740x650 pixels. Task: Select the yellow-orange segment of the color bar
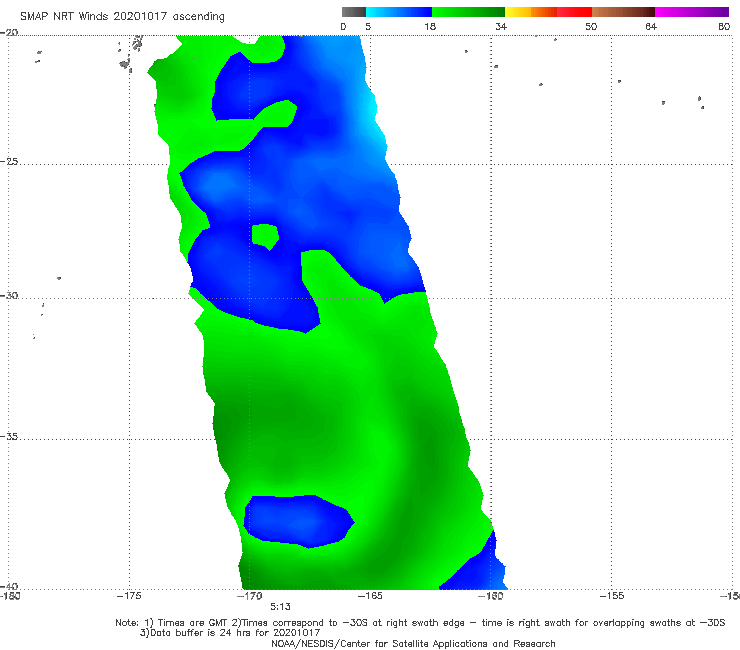pyautogui.click(x=530, y=12)
